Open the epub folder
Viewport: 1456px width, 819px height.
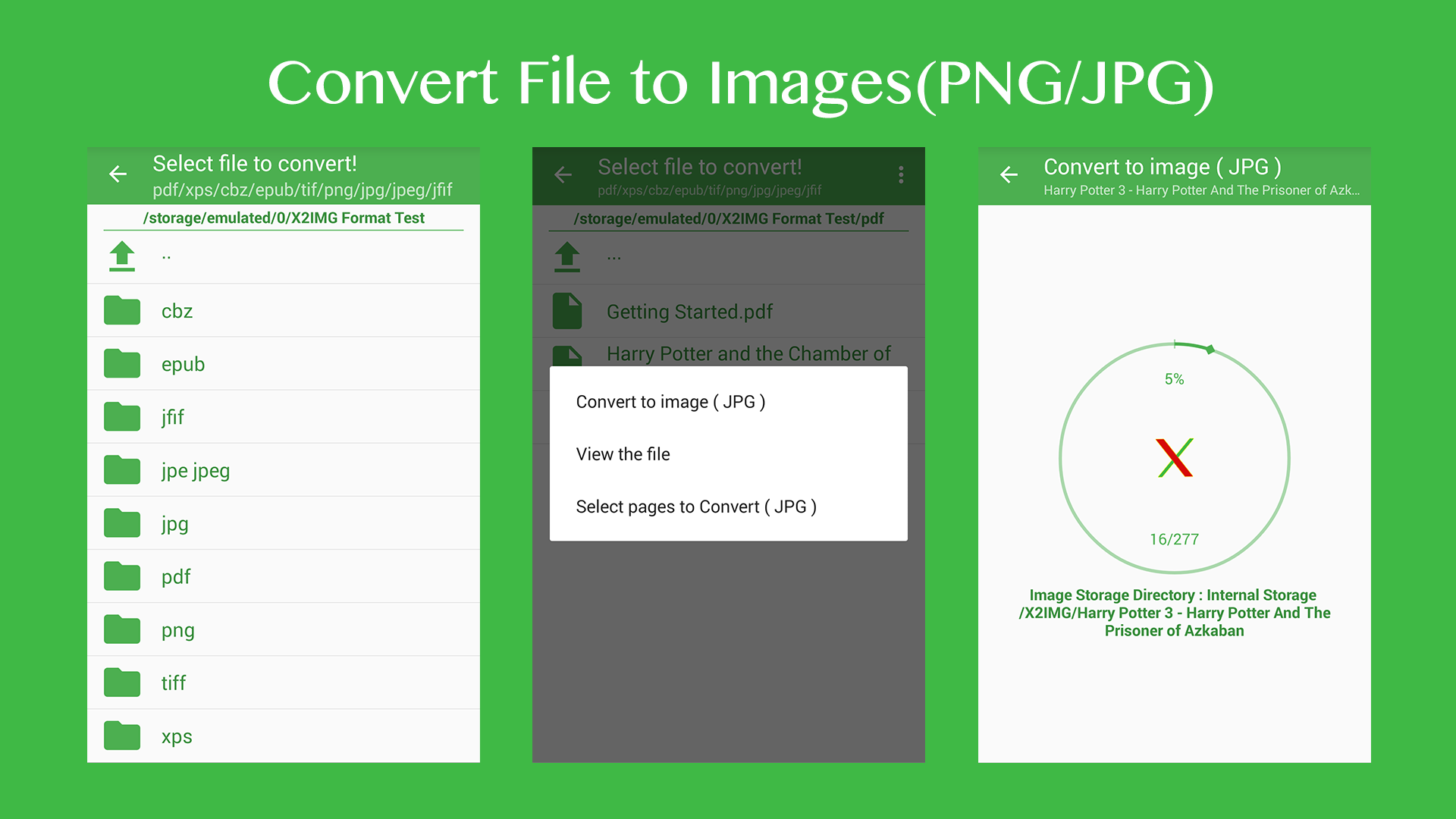(x=183, y=364)
